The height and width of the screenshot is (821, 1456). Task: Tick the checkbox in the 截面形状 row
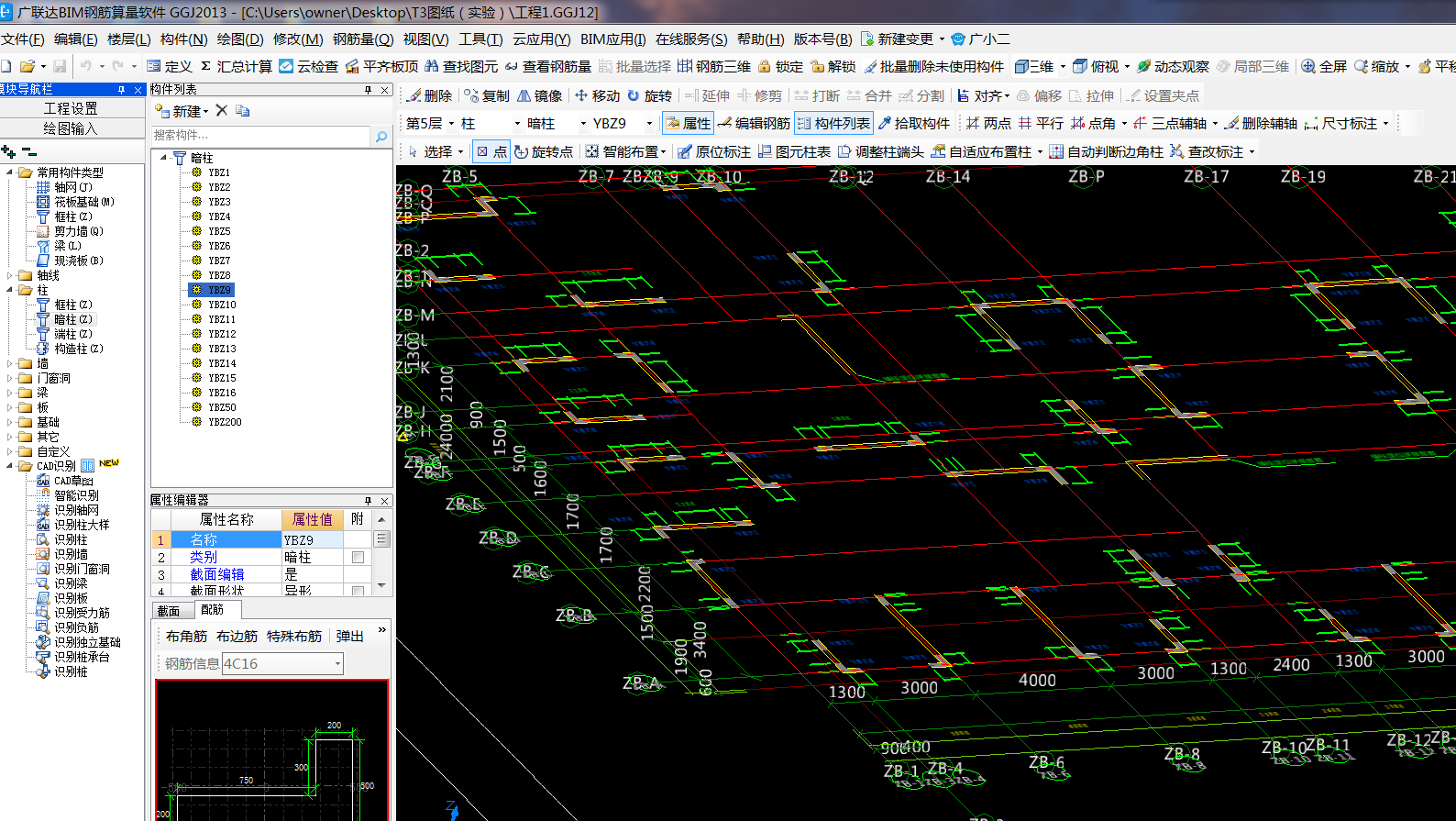coord(358,591)
